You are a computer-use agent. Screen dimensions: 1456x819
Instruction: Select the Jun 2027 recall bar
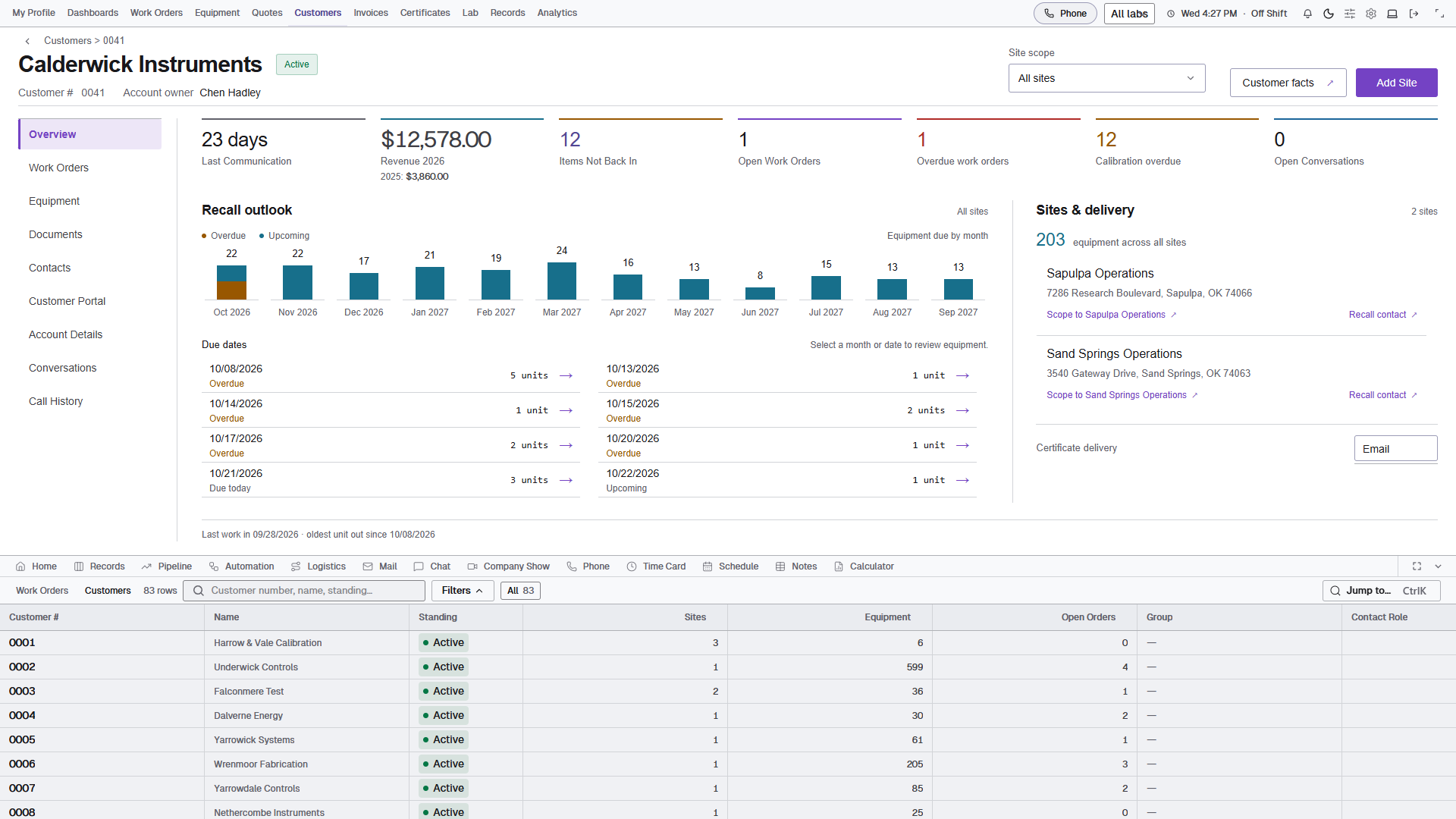tap(760, 293)
